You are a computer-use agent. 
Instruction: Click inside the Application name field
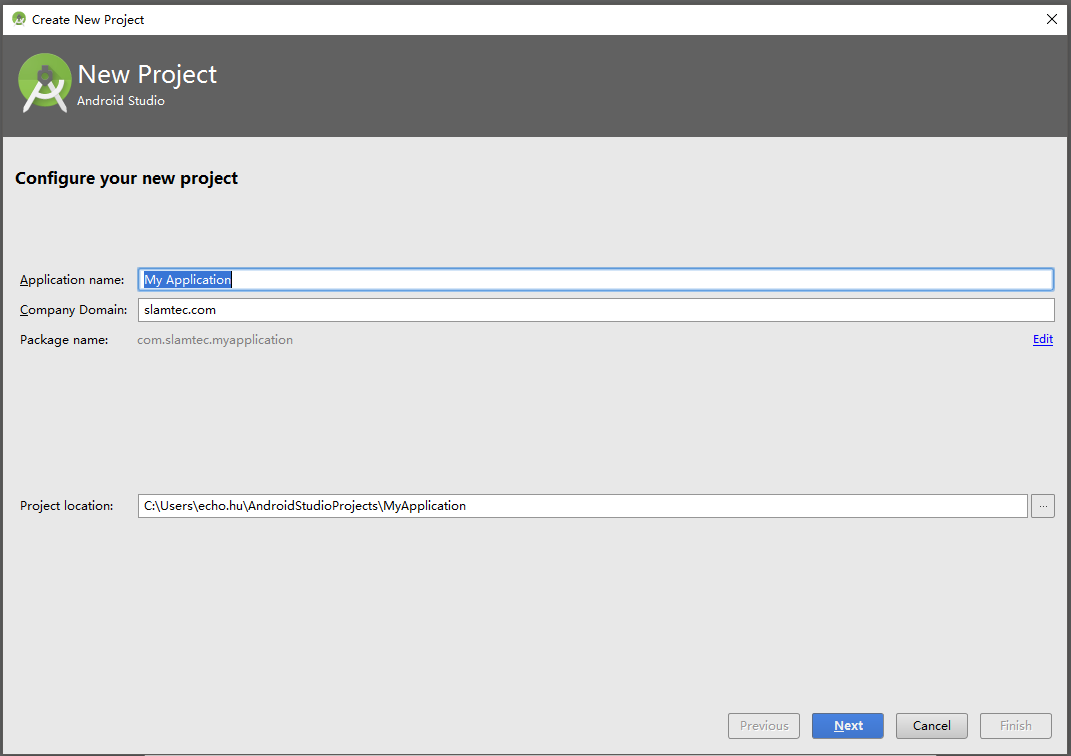[500, 279]
